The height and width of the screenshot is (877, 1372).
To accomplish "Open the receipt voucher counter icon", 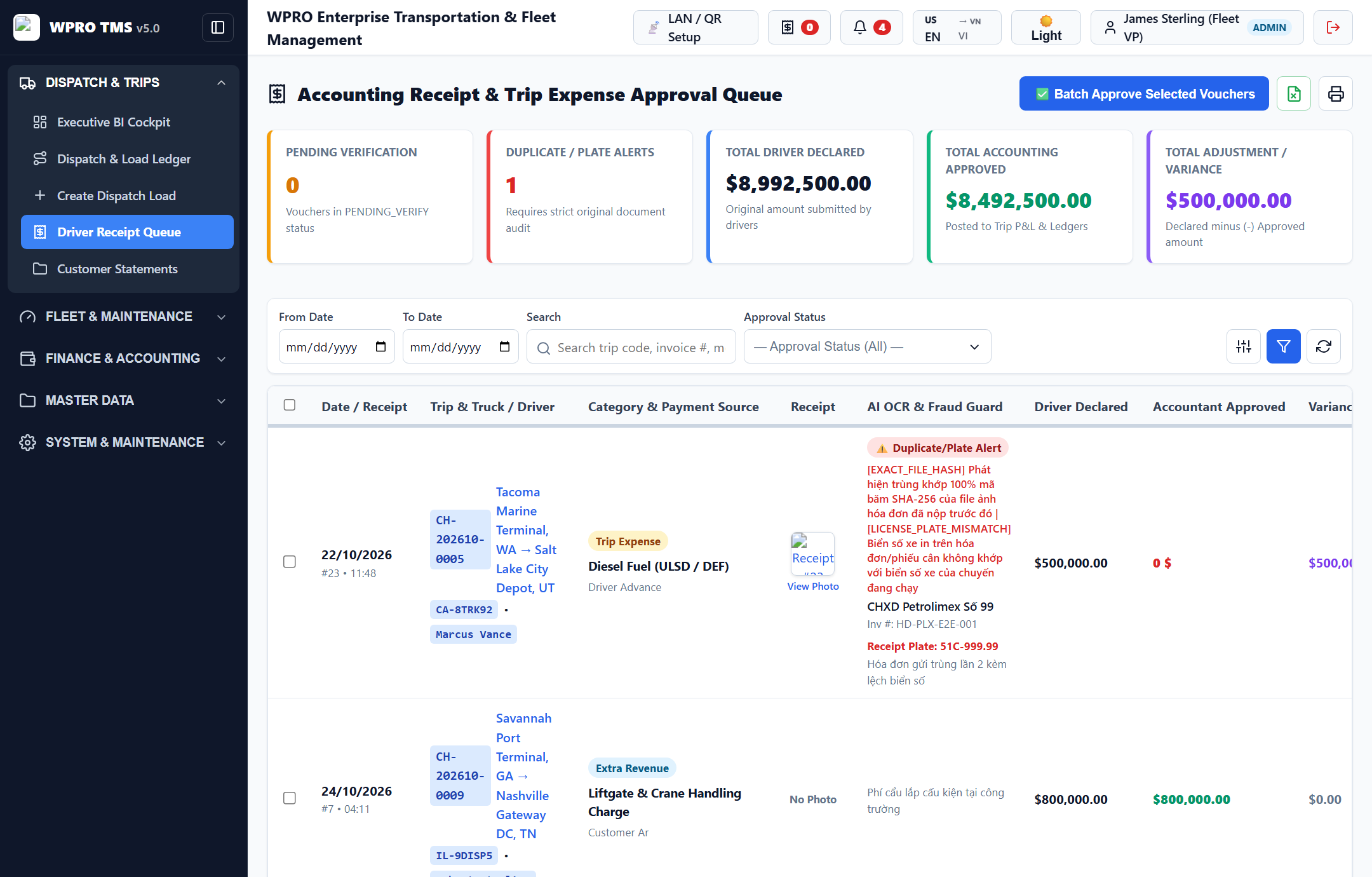I will pyautogui.click(x=799, y=27).
